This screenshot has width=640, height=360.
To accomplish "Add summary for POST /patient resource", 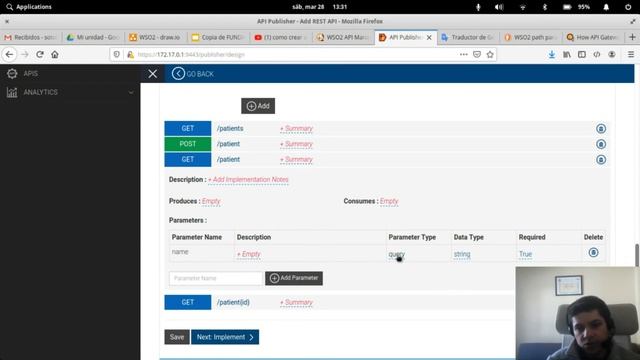I will (x=296, y=144).
